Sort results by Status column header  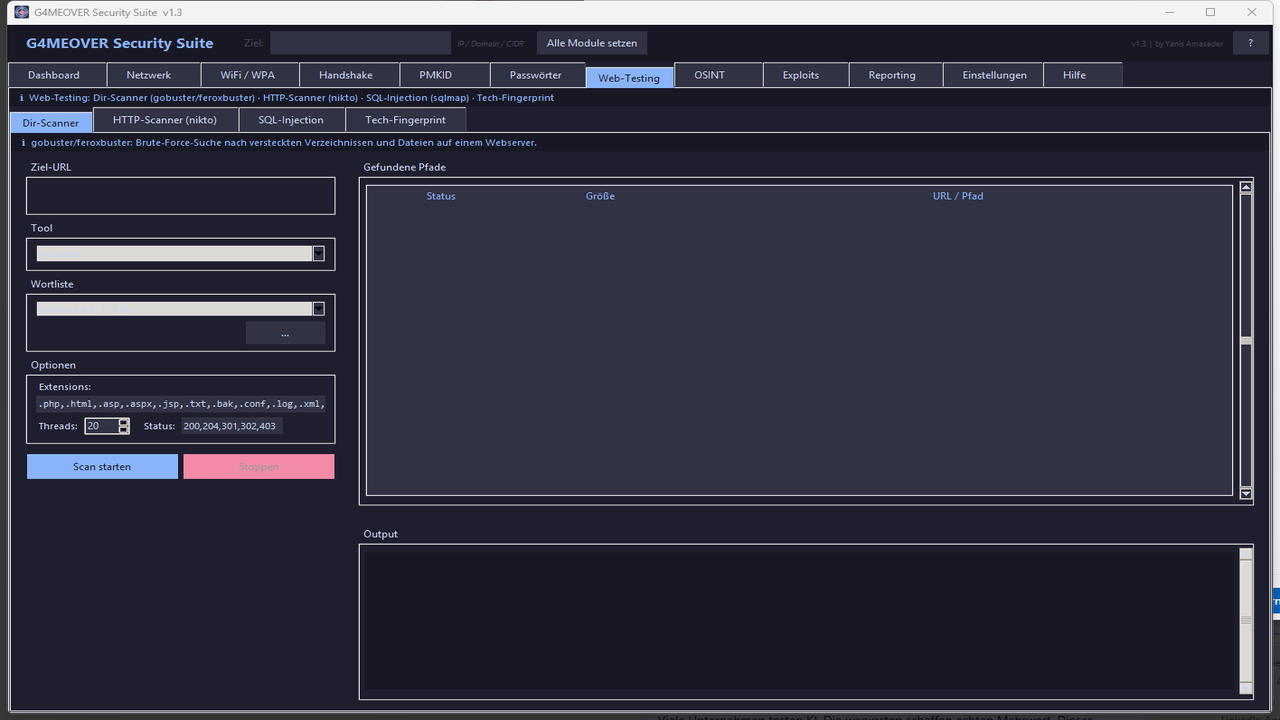pyautogui.click(x=441, y=196)
